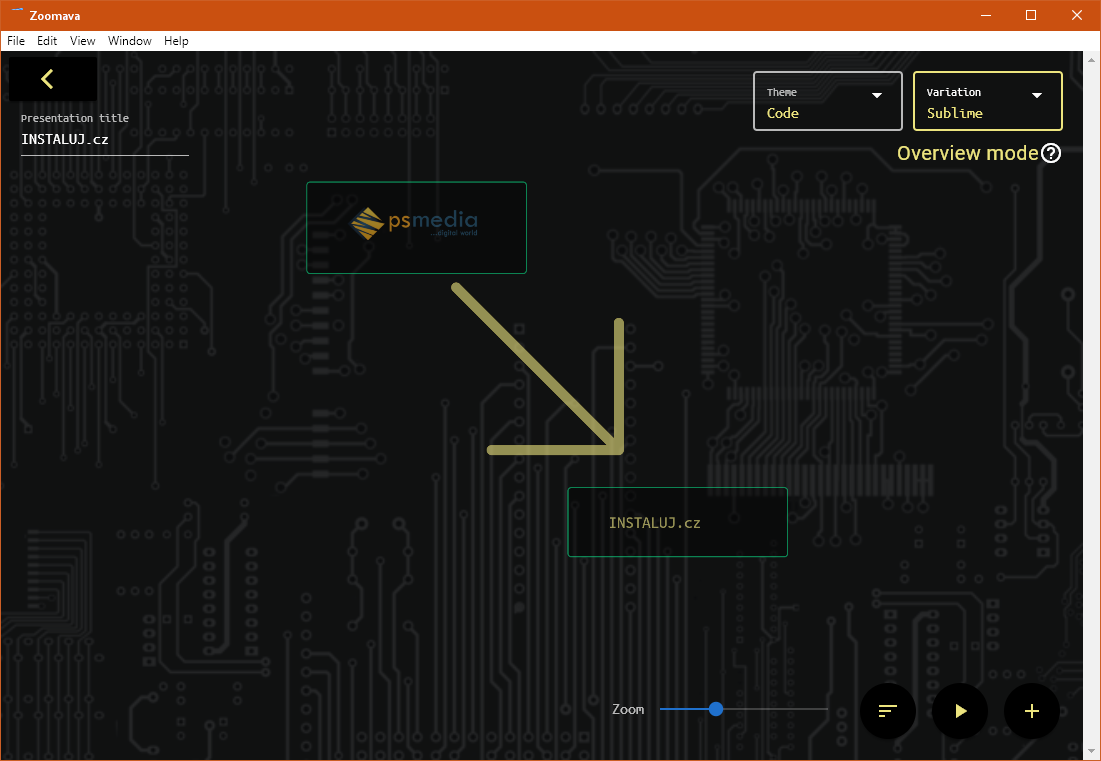Select the INSTALUJ.cz text slide
This screenshot has width=1101, height=761.
677,522
